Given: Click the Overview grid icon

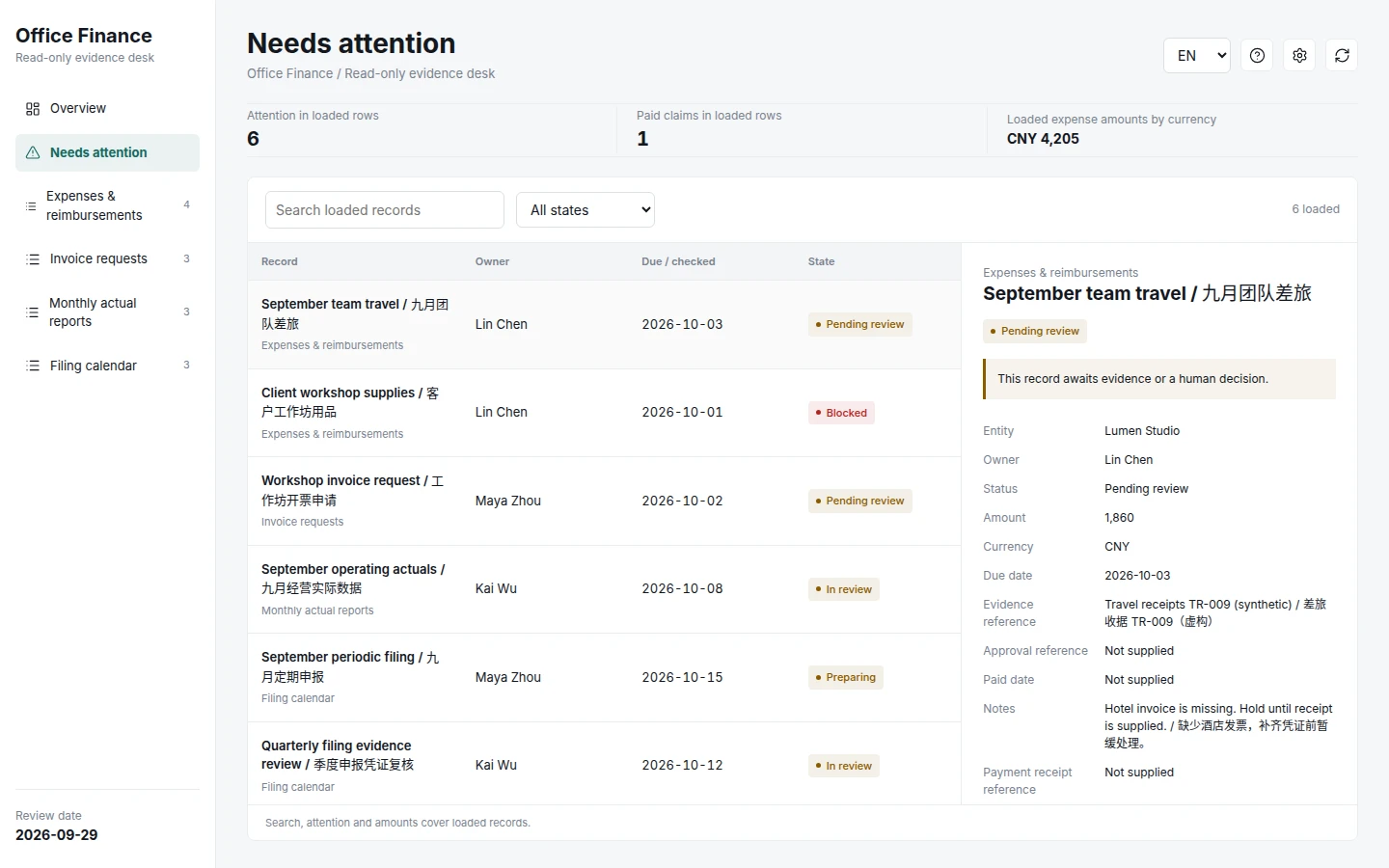Looking at the screenshot, I should point(33,109).
